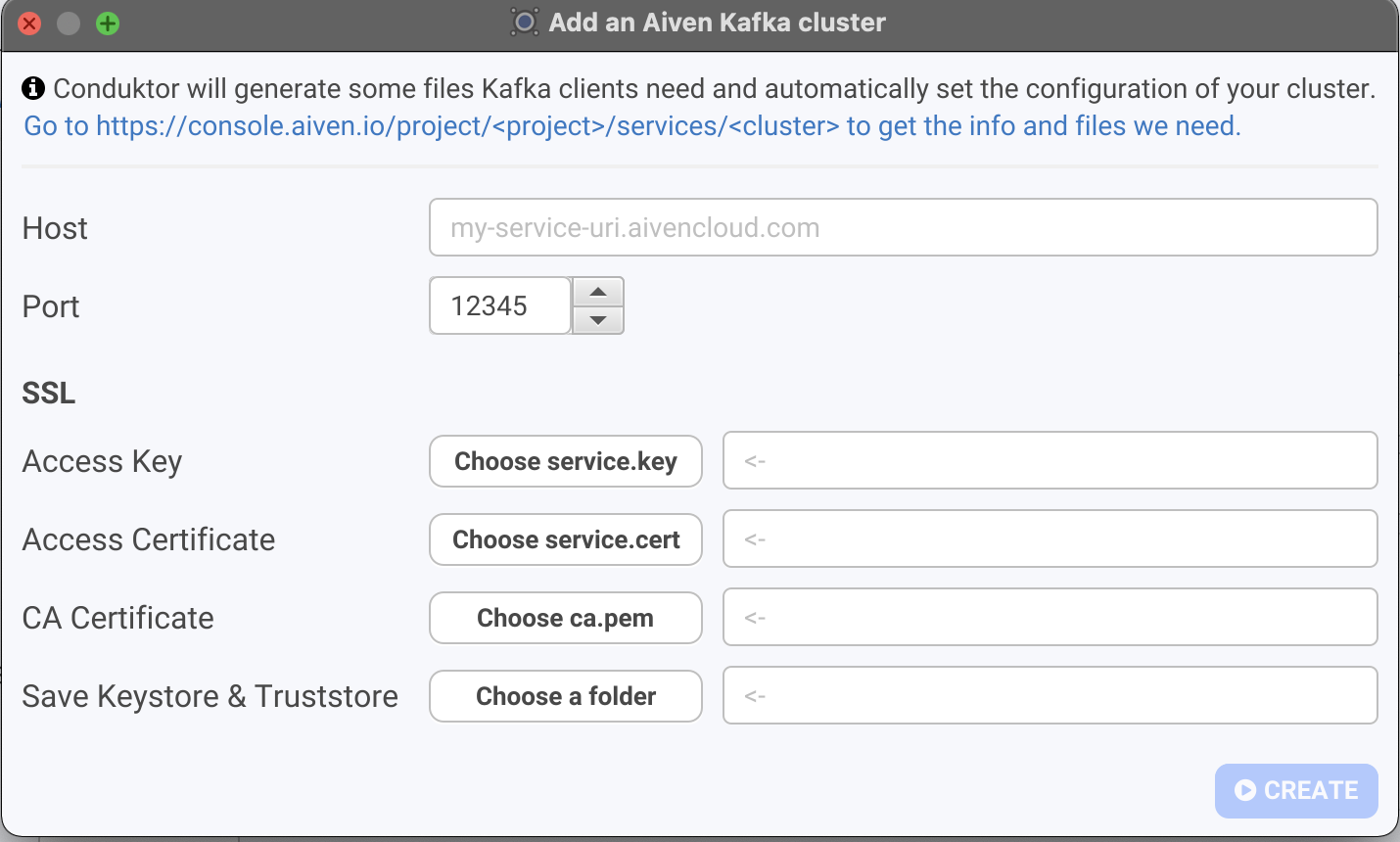Click the play icon on CREATE button
This screenshot has width=1400, height=842.
pyautogui.click(x=1245, y=790)
